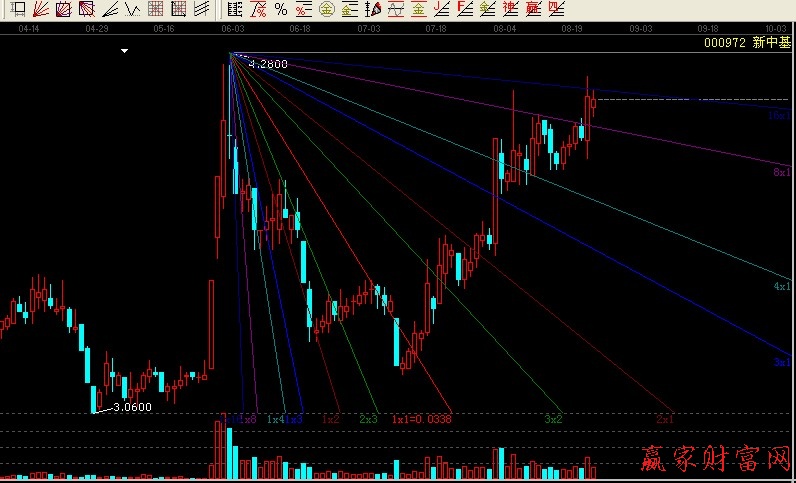
Task: Select the red grid tool icon
Action: point(155,10)
